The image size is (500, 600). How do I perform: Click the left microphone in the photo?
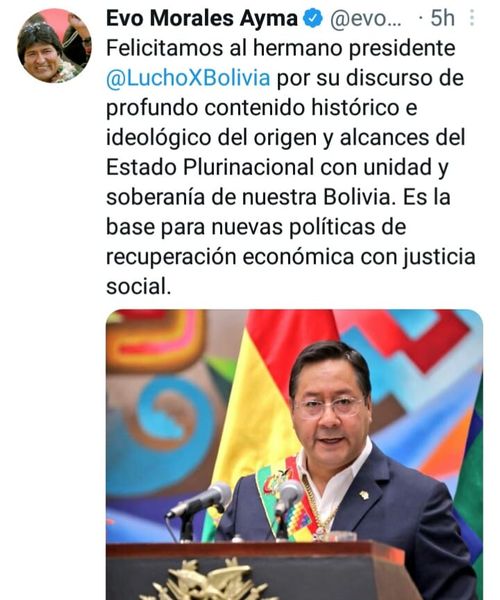[200, 501]
